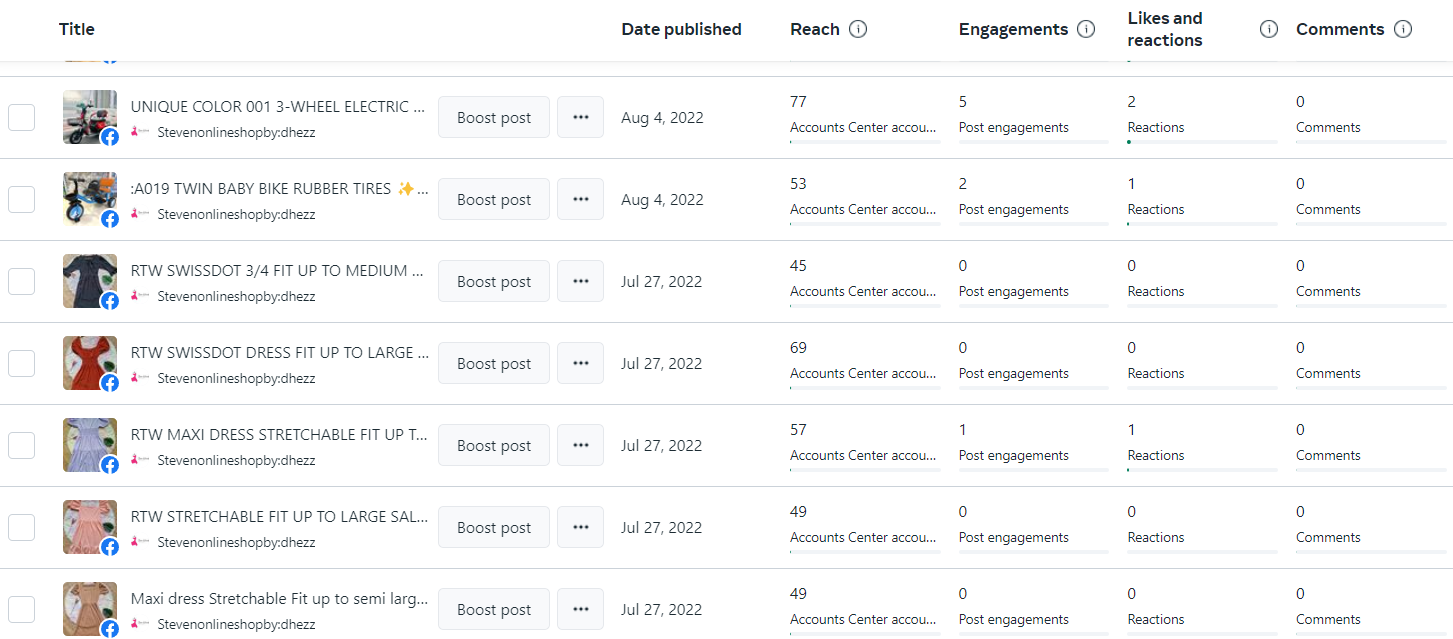The image size is (1453, 639).
Task: Click the Title column header
Action: 77,29
